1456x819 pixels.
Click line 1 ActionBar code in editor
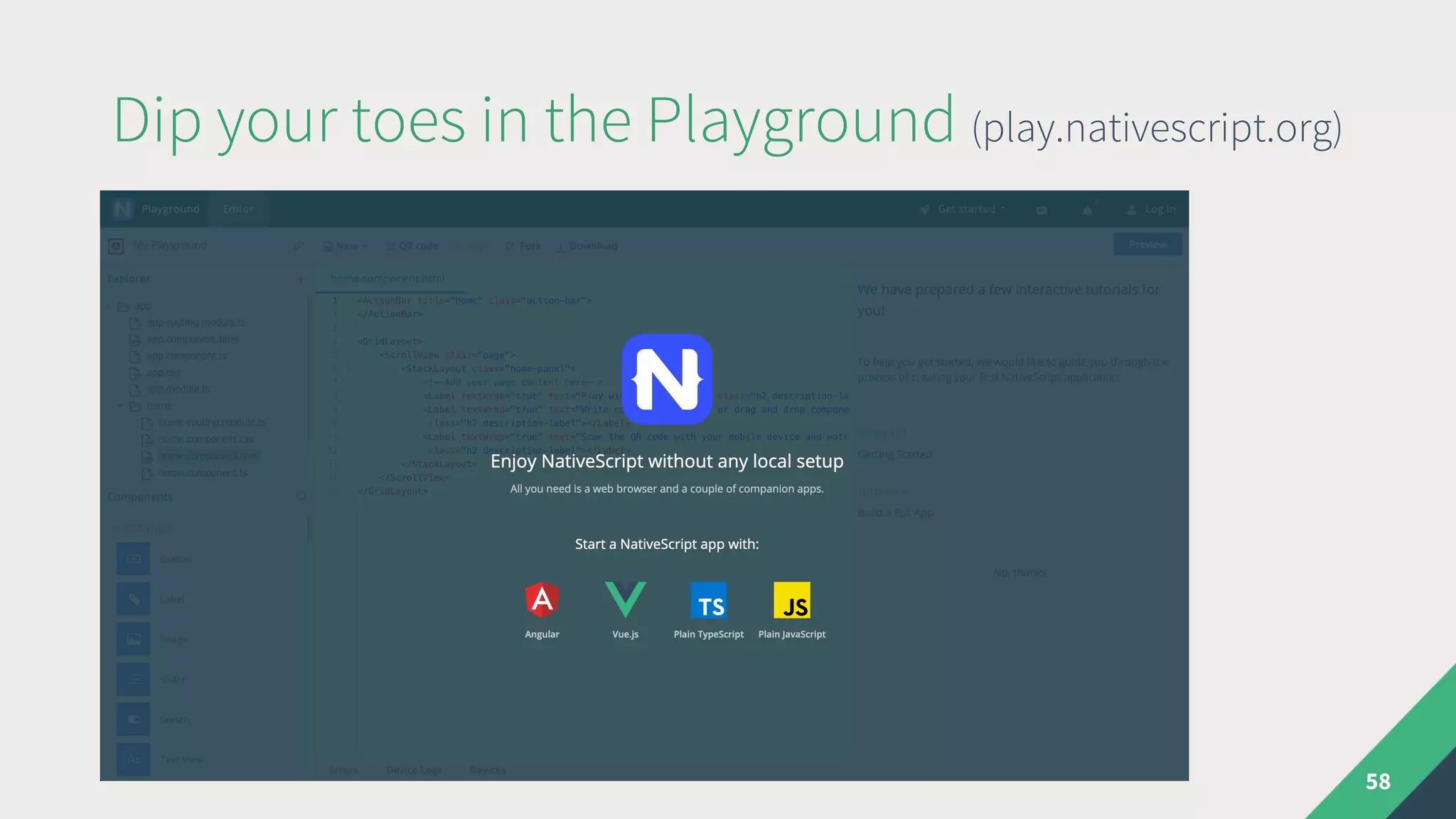point(474,301)
